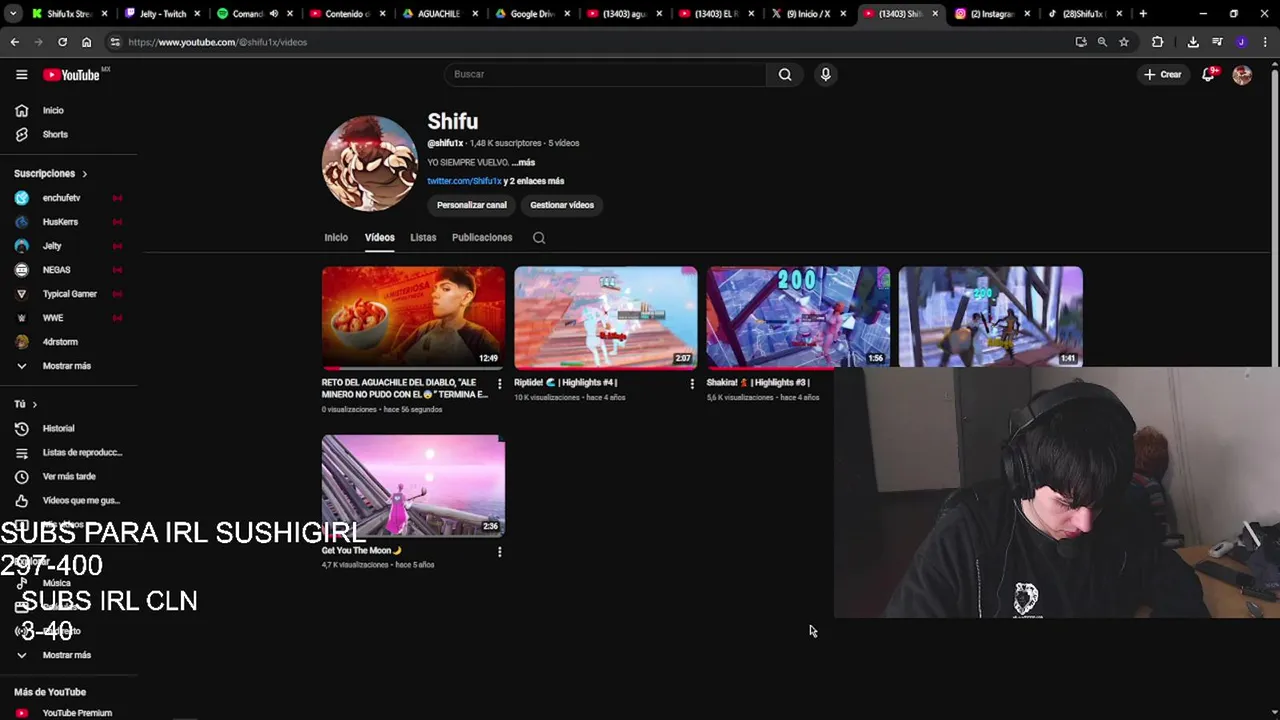Click Gestionar videos button
This screenshot has width=1280, height=720.
(562, 205)
